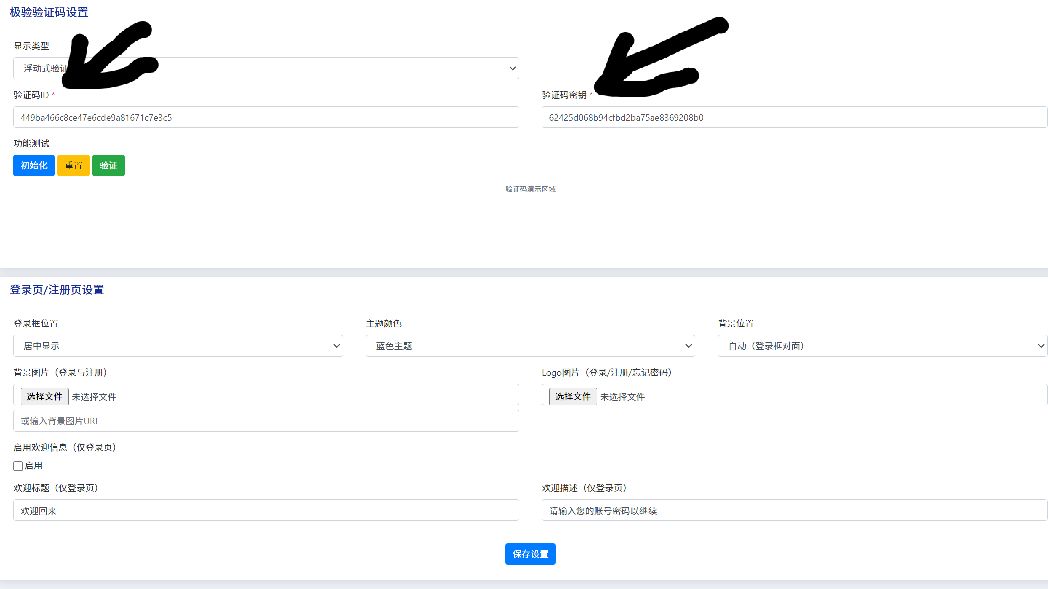Click the 保存设置 (Save Settings) button
The height and width of the screenshot is (589, 1048).
530,554
